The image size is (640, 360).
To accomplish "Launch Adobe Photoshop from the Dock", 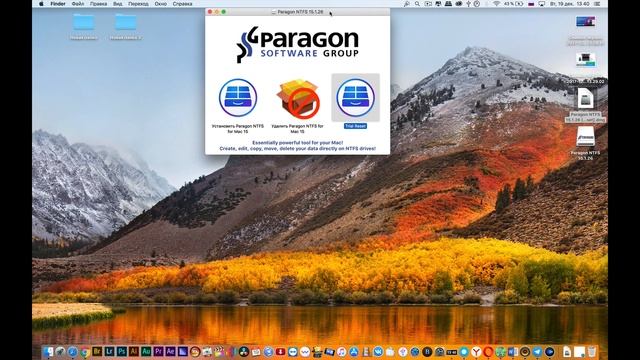I will (x=122, y=351).
